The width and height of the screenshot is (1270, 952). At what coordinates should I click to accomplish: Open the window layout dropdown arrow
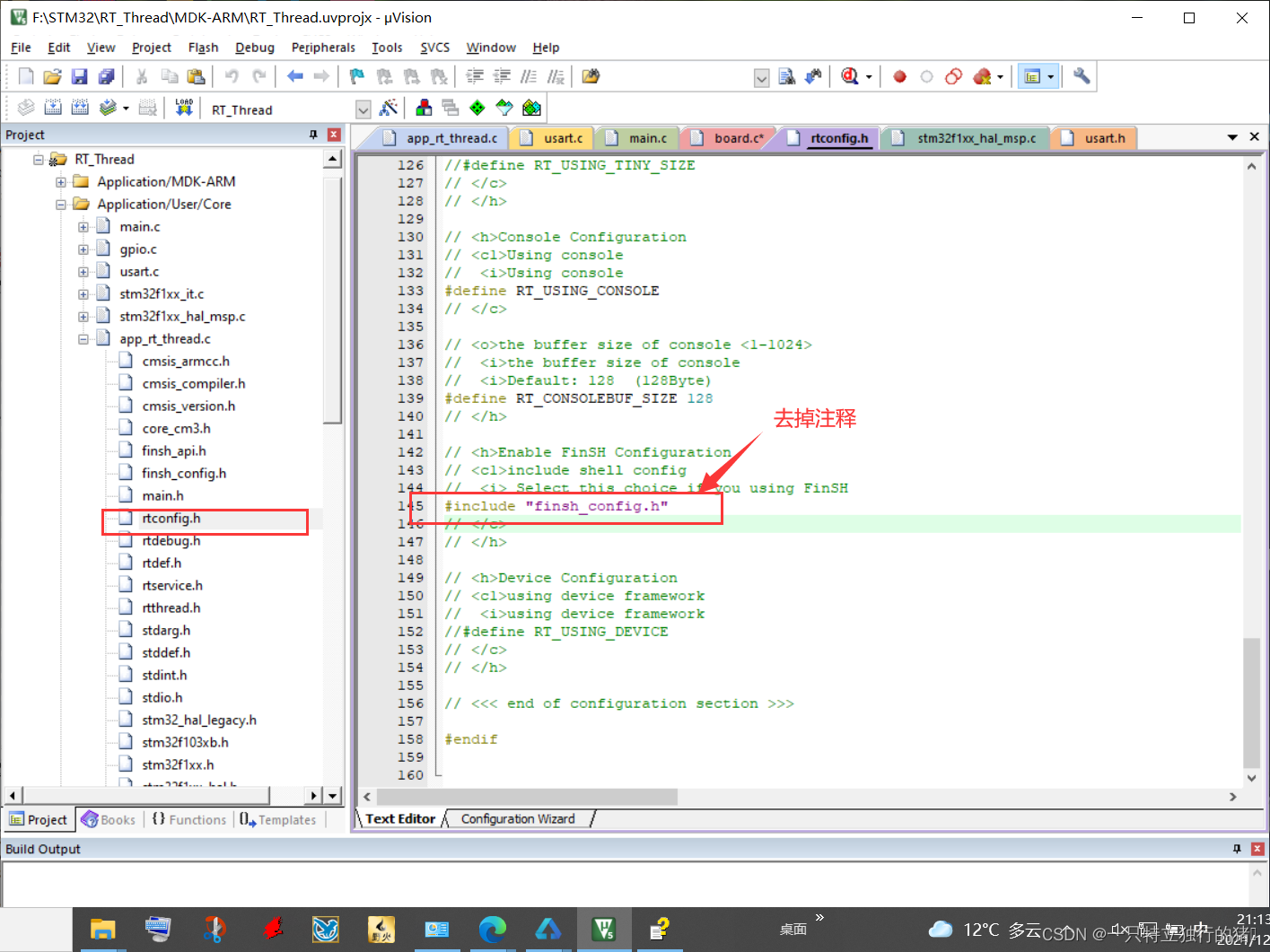pyautogui.click(x=1051, y=77)
